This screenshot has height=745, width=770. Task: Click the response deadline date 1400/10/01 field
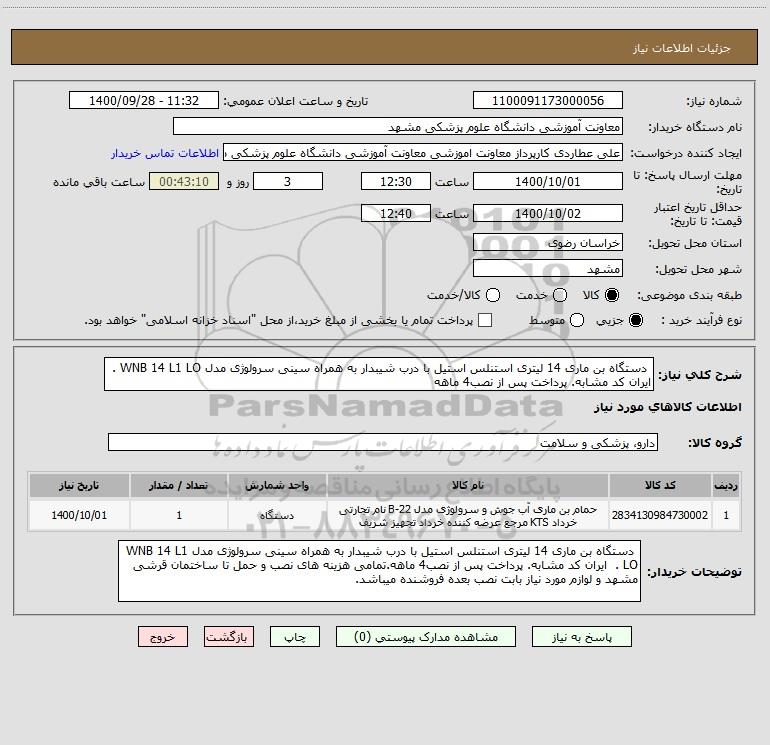548,182
